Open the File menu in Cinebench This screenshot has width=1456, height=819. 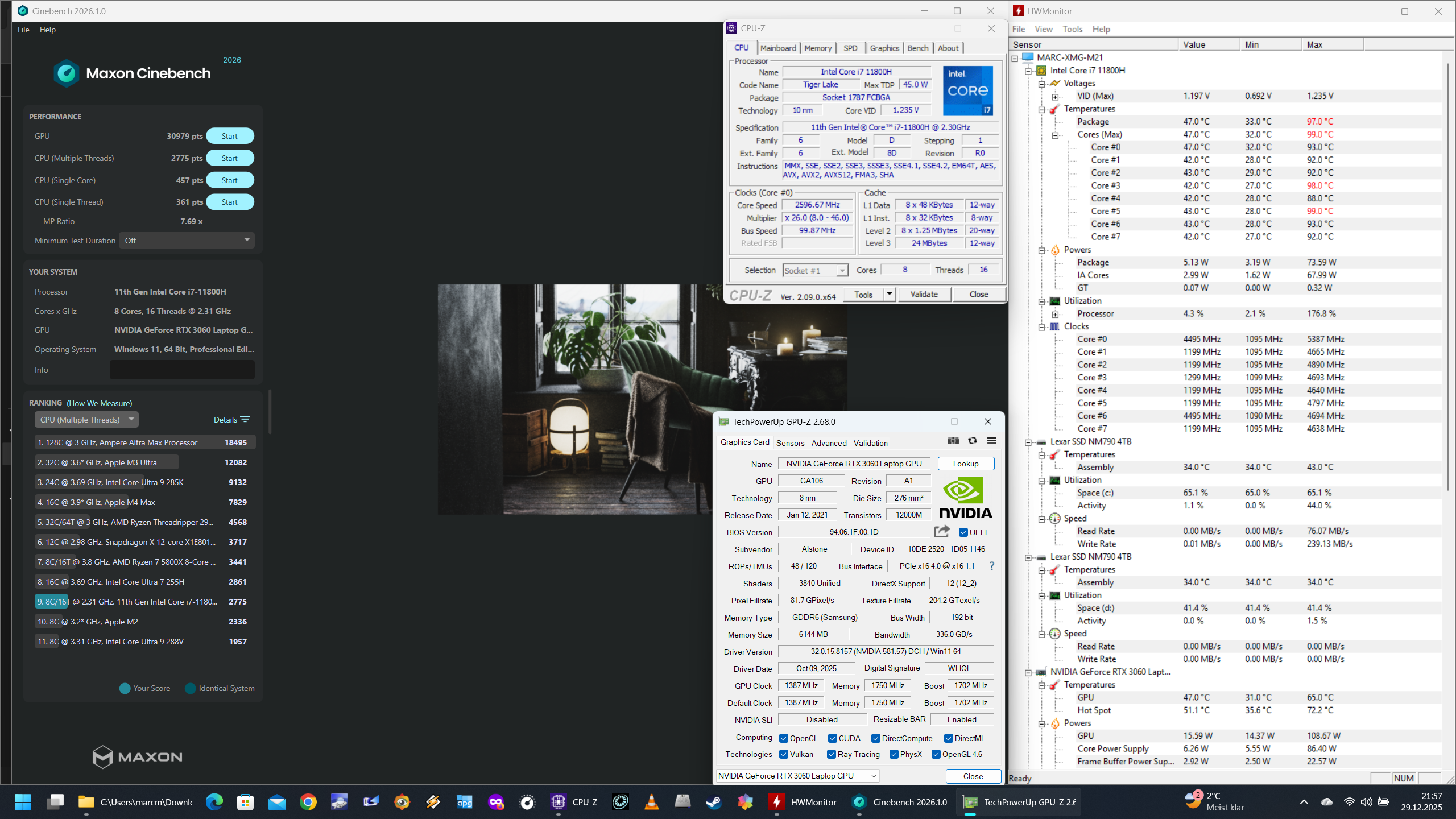click(x=23, y=30)
